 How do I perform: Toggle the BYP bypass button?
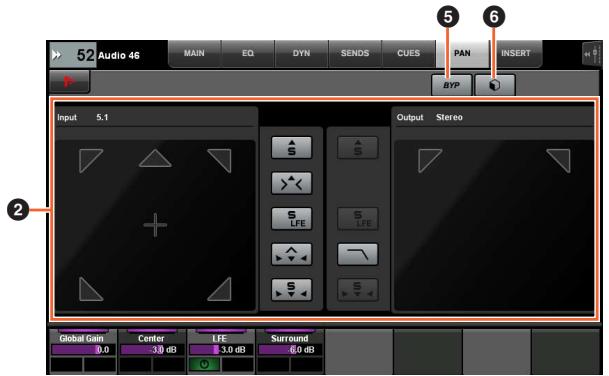[x=451, y=85]
